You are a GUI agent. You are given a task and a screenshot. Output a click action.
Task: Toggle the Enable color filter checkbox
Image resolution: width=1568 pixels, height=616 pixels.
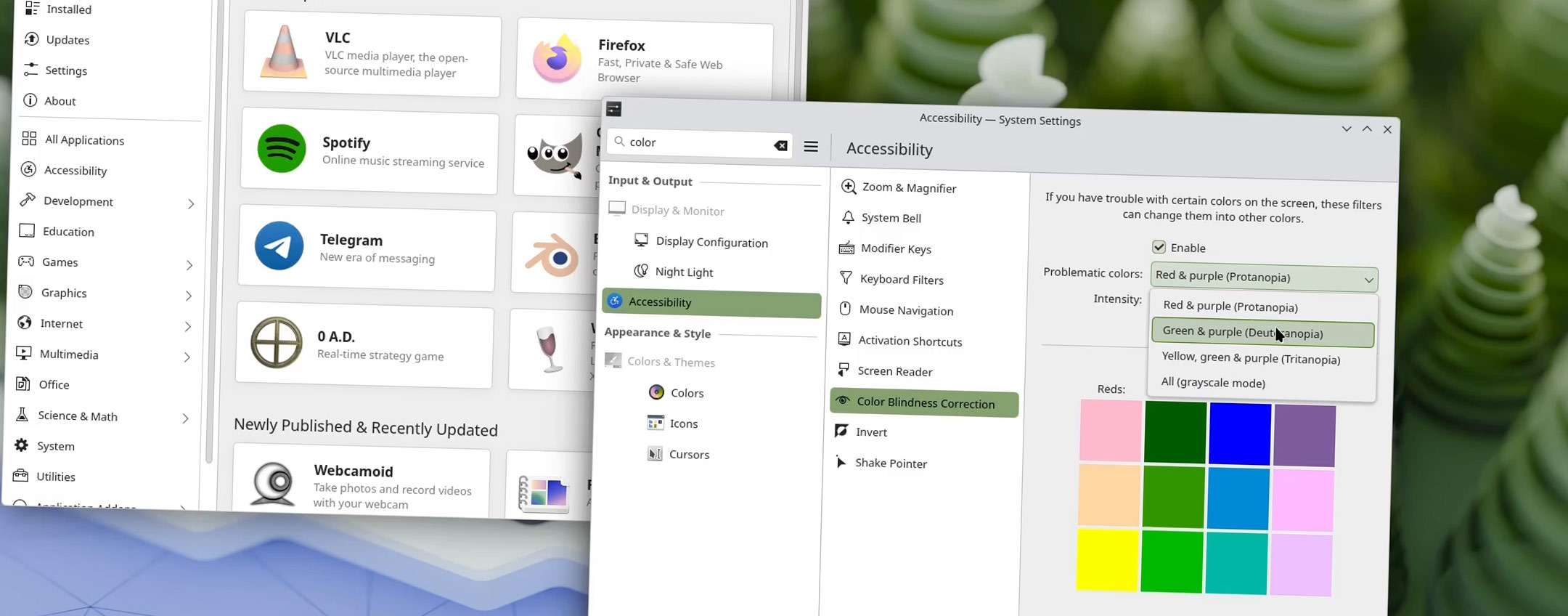(1159, 247)
